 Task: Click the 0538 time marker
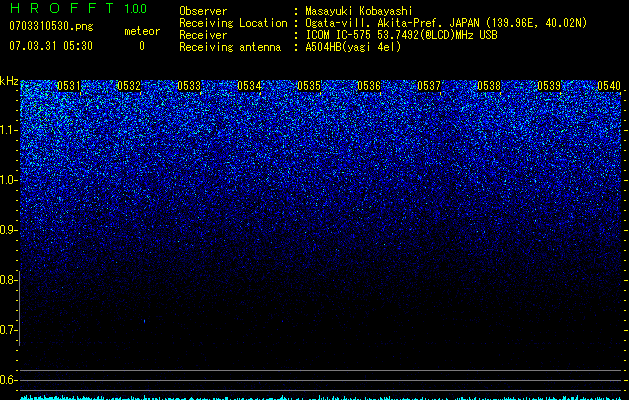[x=489, y=85]
